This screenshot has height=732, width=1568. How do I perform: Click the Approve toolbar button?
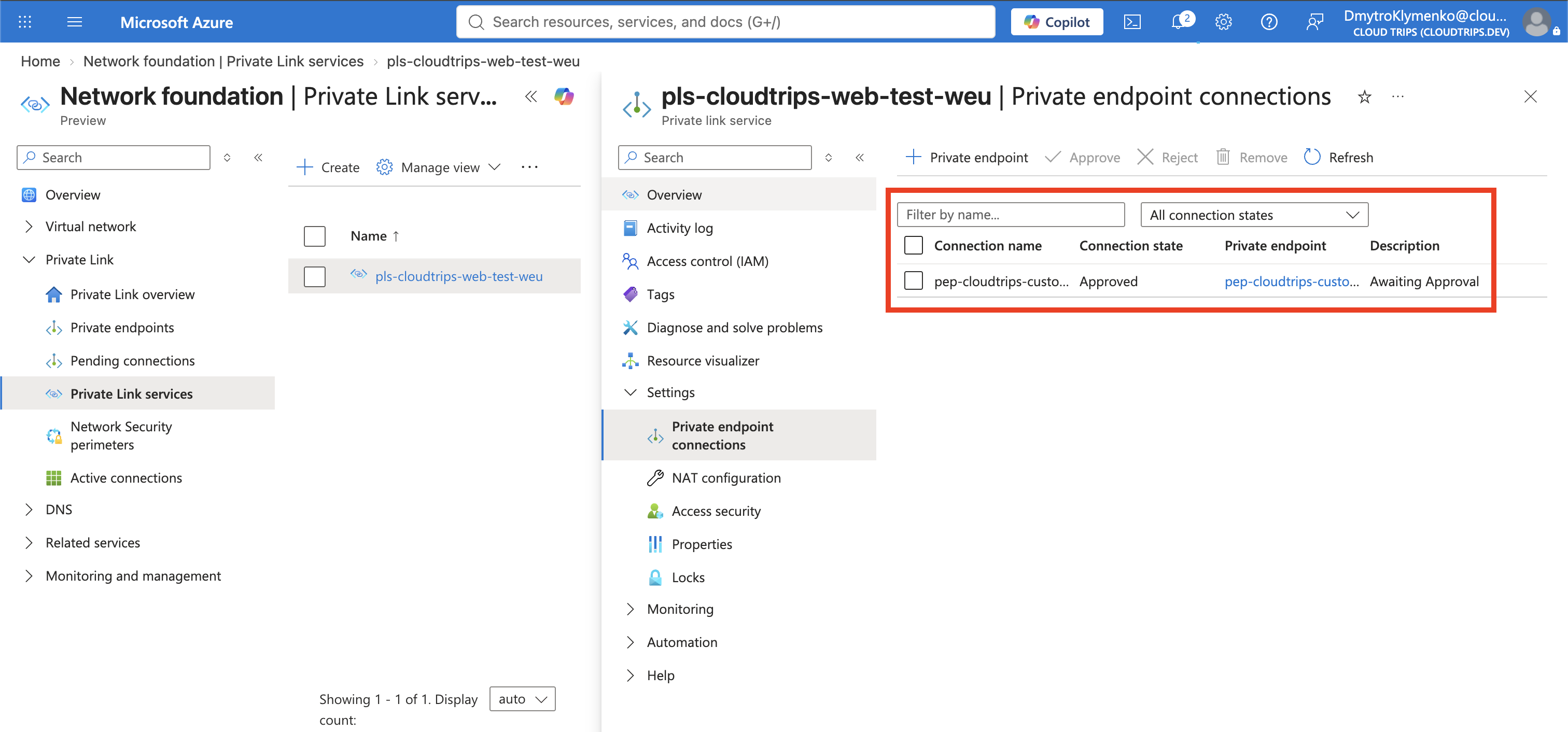[x=1082, y=158]
